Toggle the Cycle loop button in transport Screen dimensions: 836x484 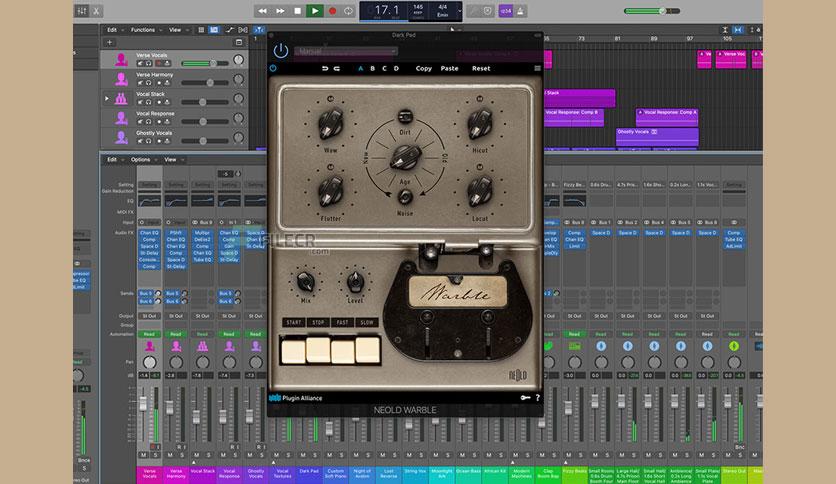(348, 11)
